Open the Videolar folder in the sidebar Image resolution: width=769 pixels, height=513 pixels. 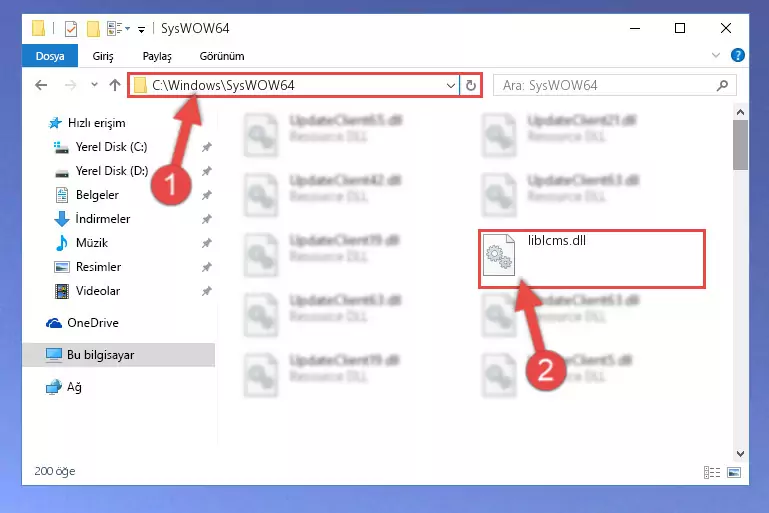(98, 291)
